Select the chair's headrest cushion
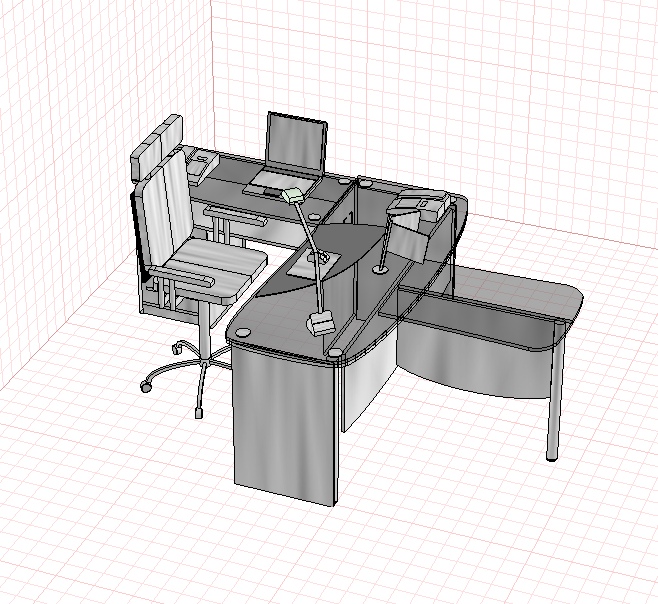Screen dimensions: 658x604 157,146
